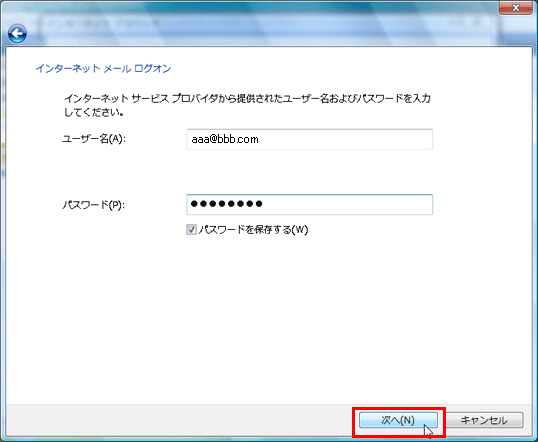Close the wizard with the red X
Screen dimensions: 538x442
coord(515,8)
